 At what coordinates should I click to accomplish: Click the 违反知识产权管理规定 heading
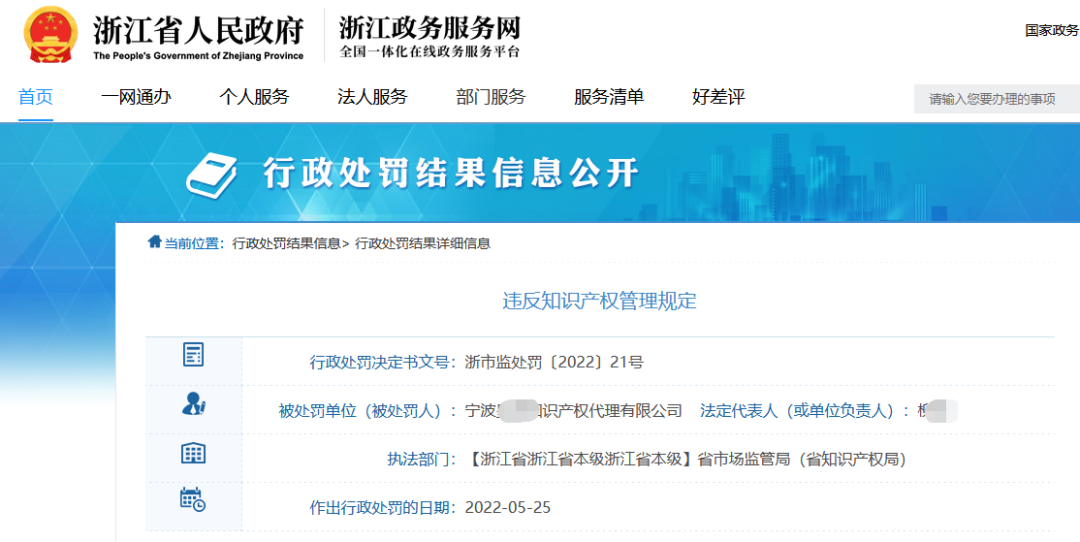pyautogui.click(x=599, y=301)
